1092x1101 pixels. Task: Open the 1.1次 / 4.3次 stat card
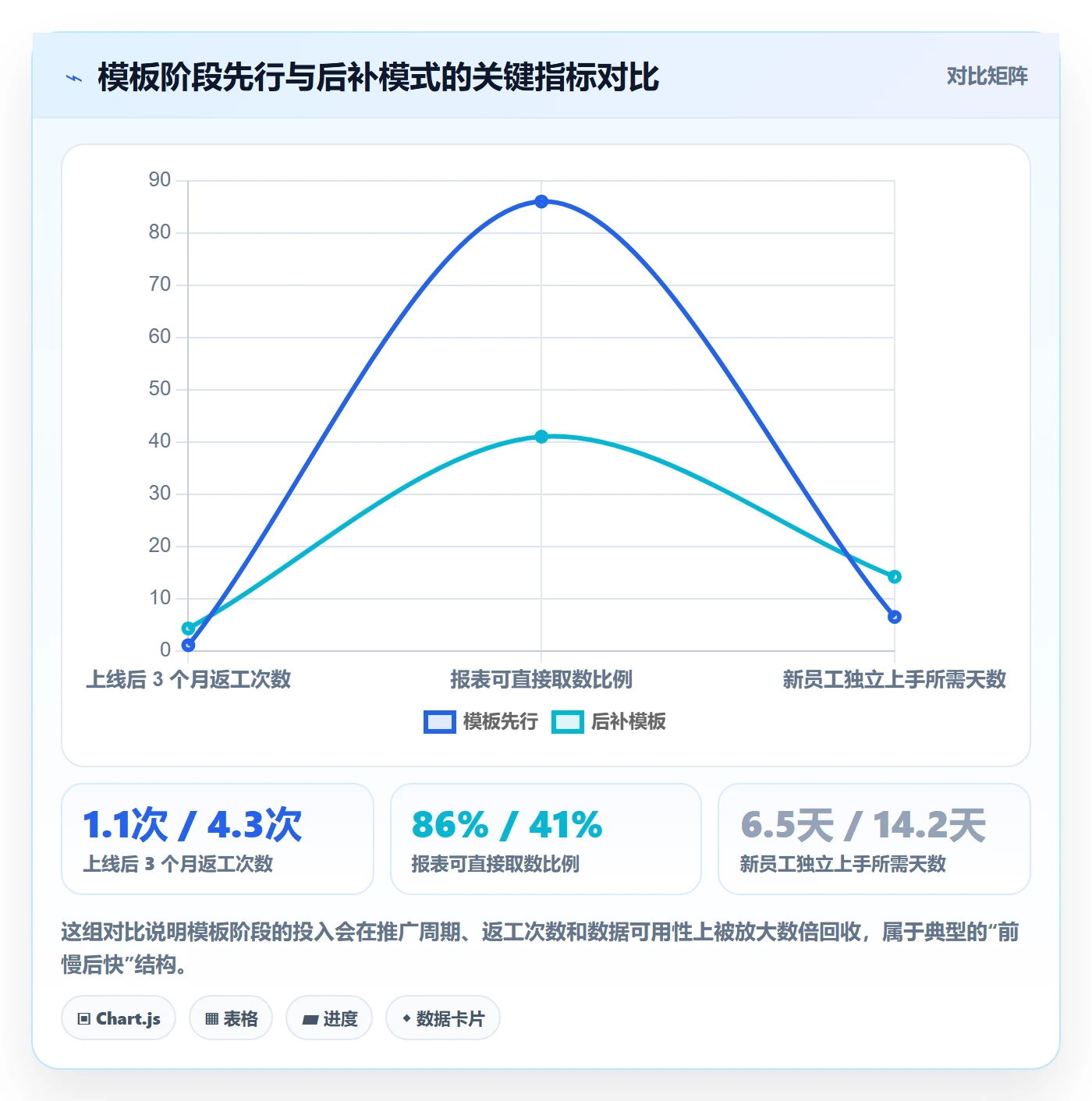coord(218,839)
